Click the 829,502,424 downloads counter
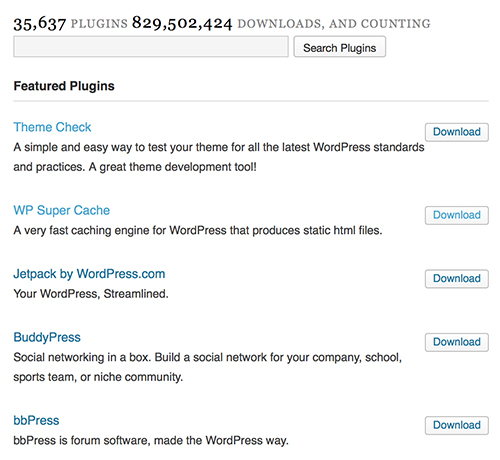Screen dimensions: 500x460 (281, 23)
